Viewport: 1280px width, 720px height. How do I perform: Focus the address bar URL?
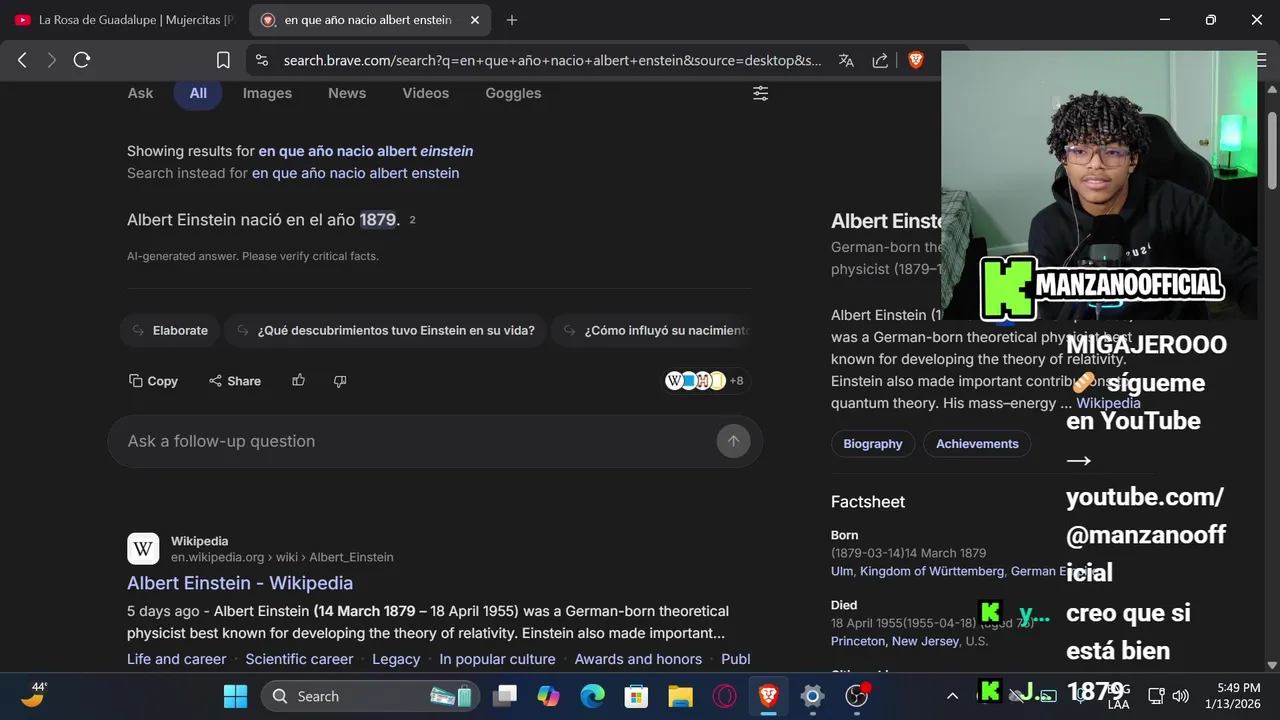click(x=552, y=60)
